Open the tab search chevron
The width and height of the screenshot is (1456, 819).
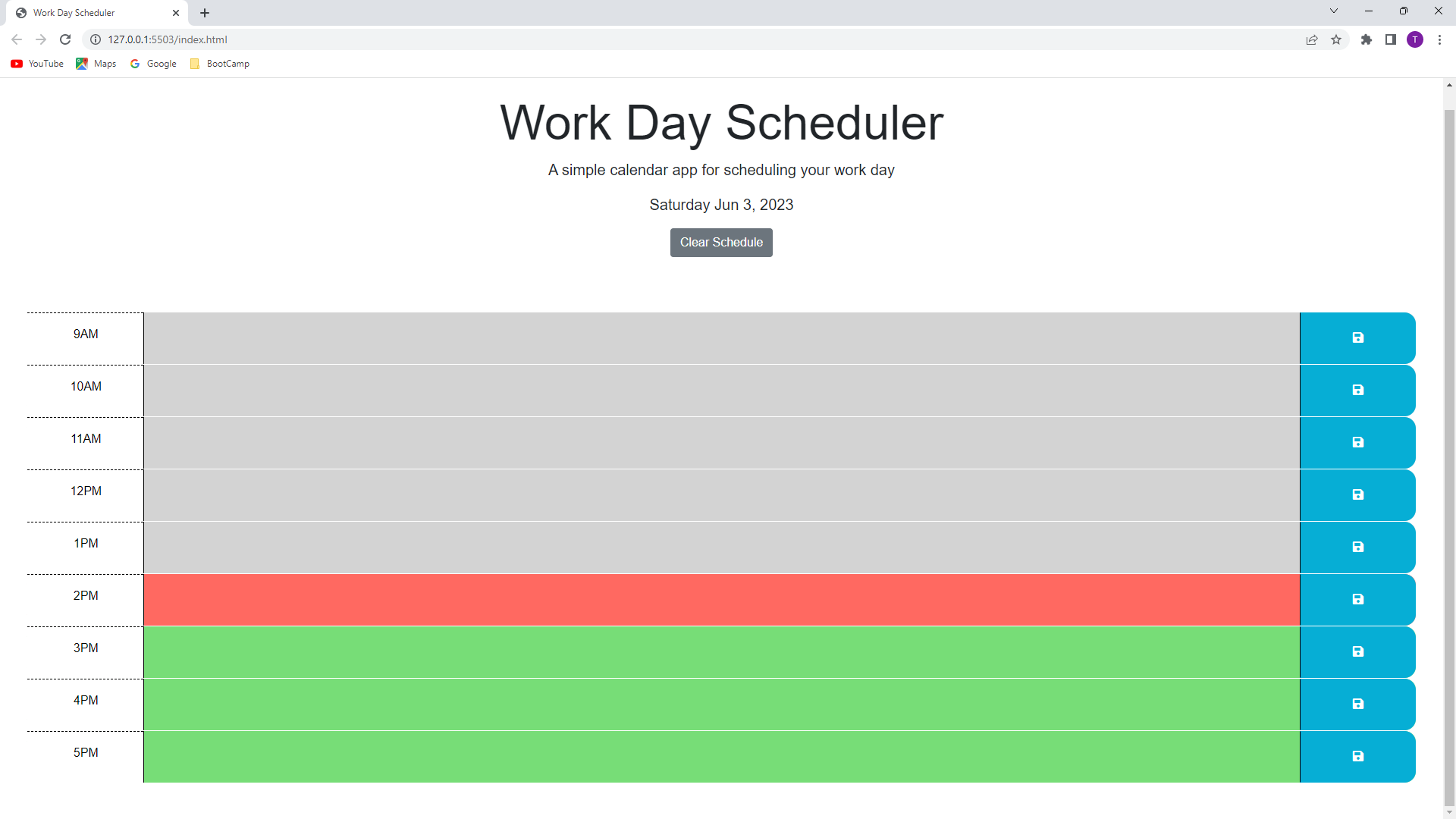(1333, 11)
